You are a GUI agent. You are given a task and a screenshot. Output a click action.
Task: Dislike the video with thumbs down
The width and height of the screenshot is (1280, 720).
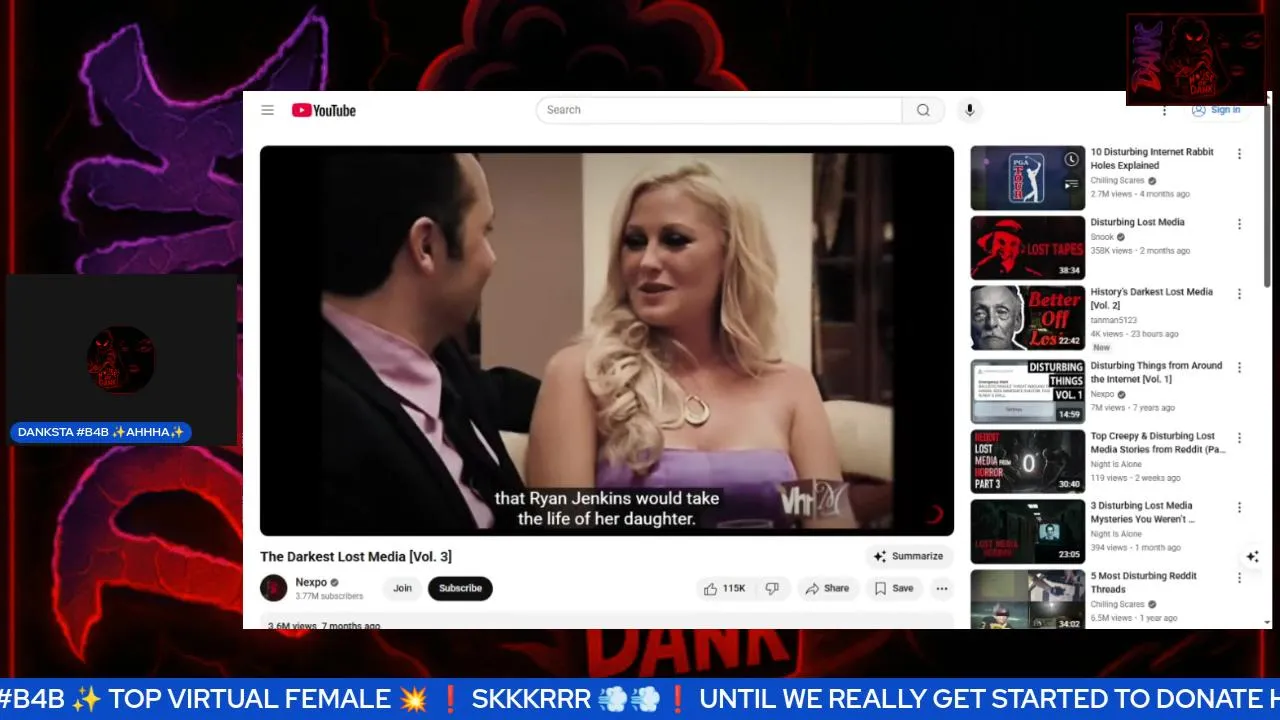point(772,588)
